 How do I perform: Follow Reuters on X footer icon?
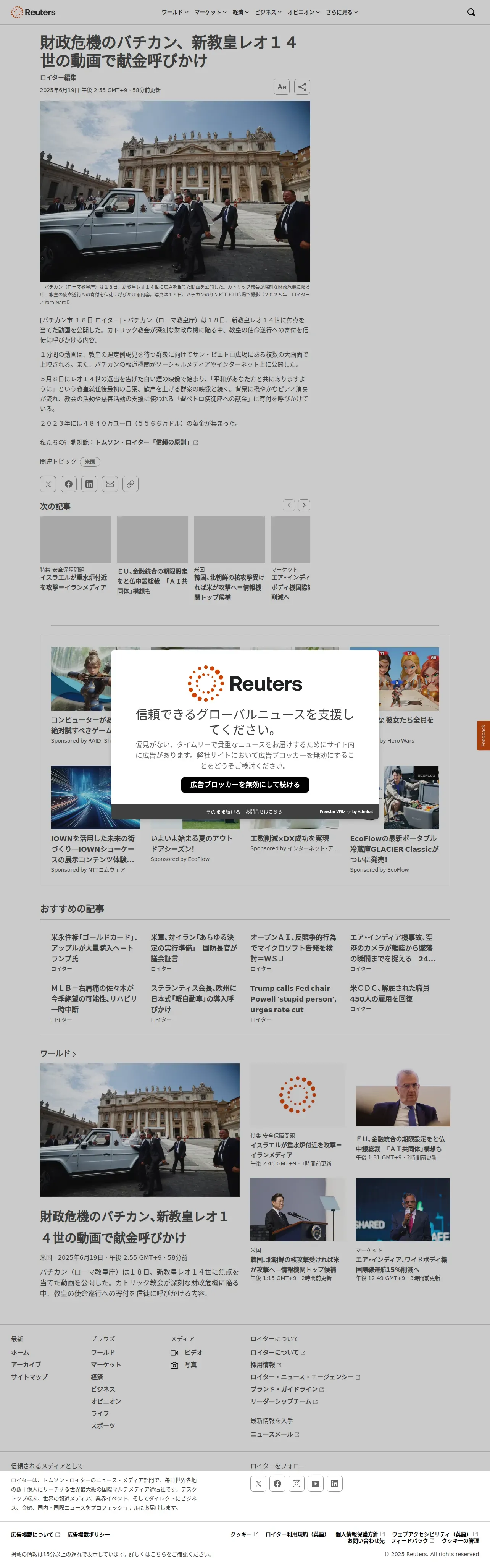click(258, 1483)
